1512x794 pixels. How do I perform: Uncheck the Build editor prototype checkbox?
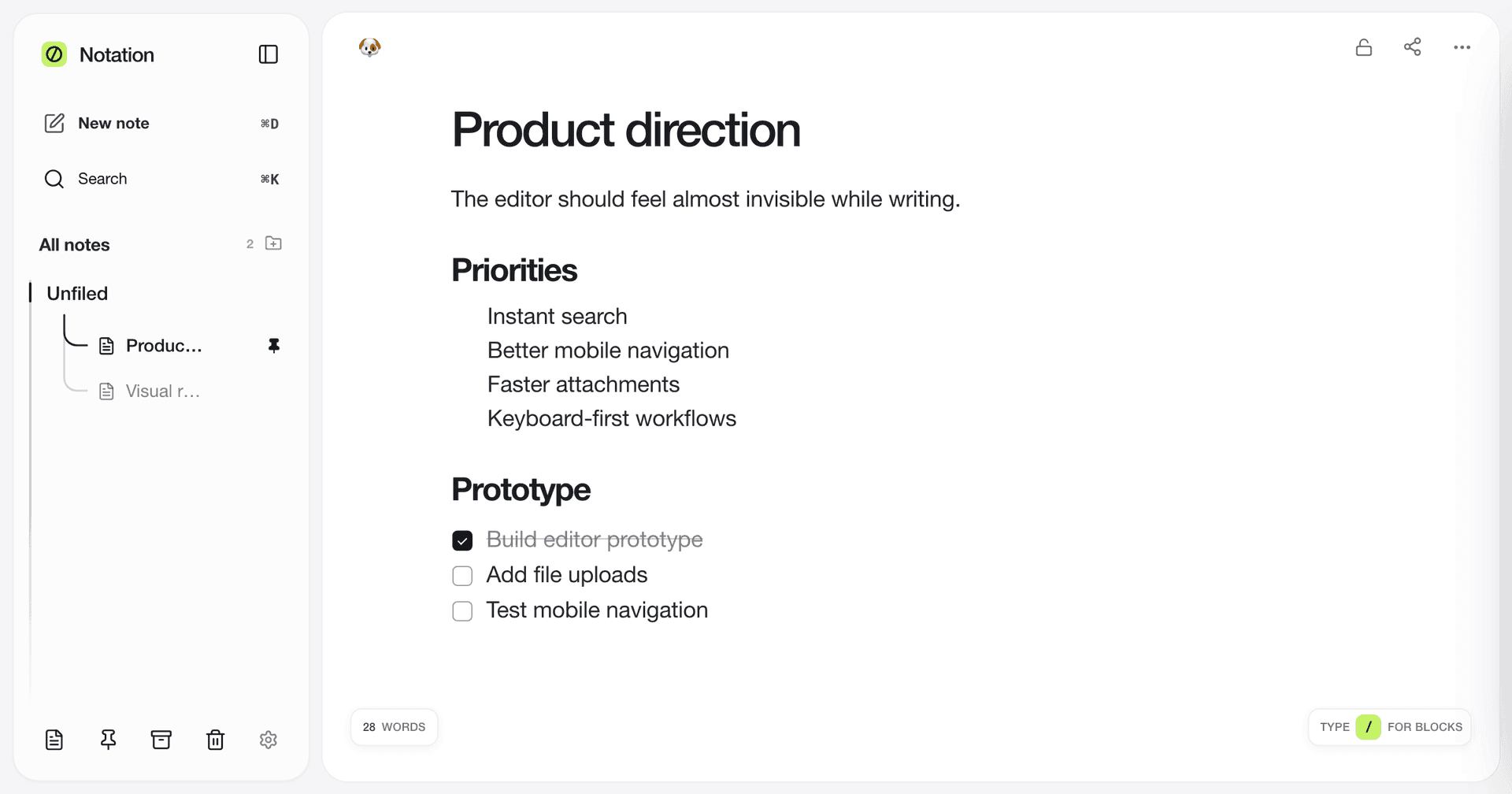coord(462,540)
